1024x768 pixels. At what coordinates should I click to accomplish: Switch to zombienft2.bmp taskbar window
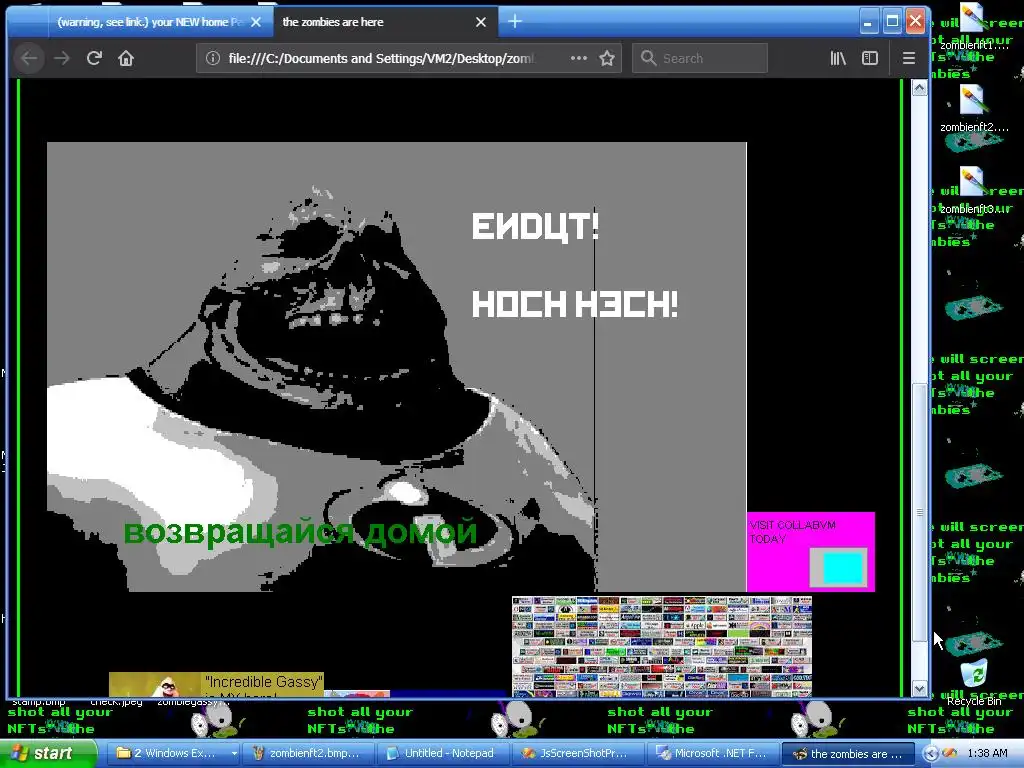pos(308,753)
